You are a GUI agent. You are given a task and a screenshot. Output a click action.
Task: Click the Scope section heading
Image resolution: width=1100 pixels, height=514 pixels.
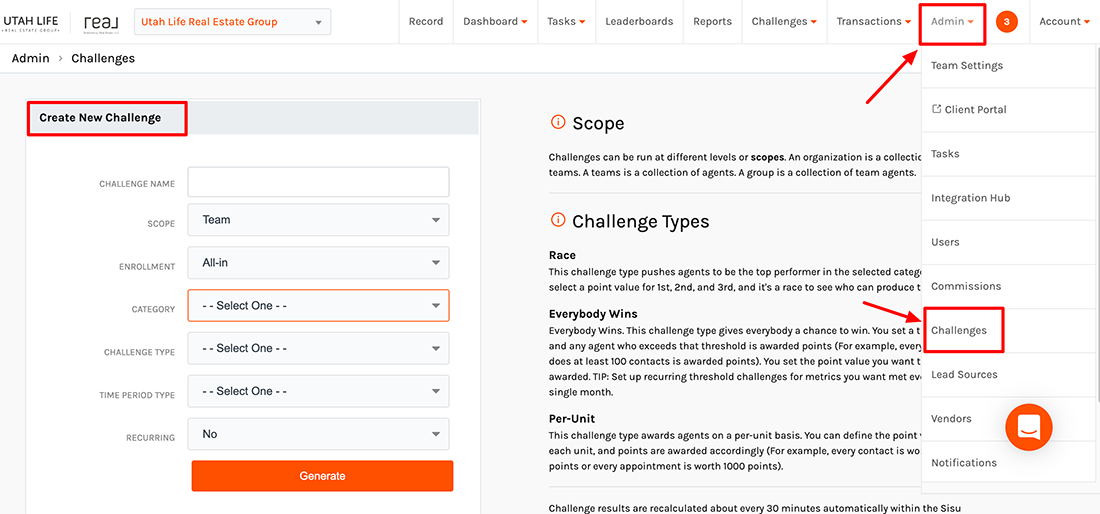[598, 123]
